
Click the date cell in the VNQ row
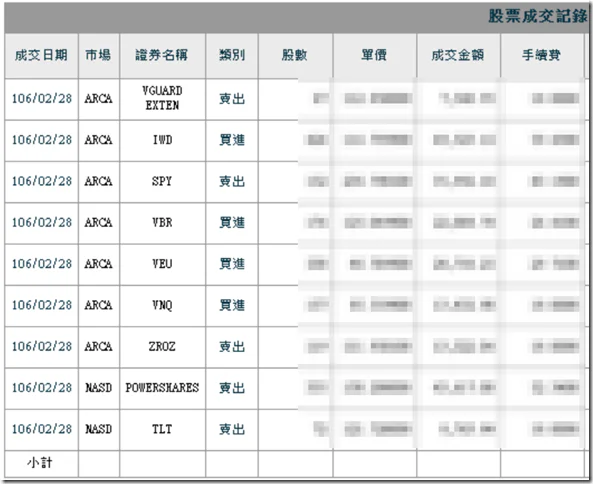pos(42,305)
